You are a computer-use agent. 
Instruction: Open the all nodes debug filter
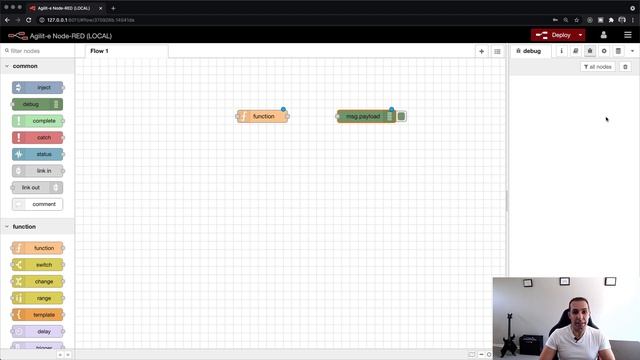point(598,67)
